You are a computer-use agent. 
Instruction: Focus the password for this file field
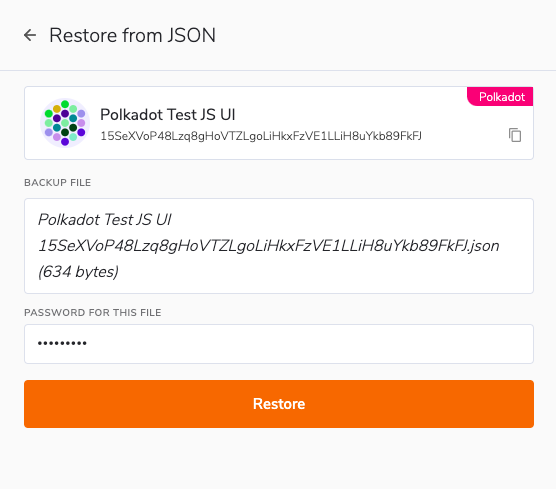tap(279, 344)
